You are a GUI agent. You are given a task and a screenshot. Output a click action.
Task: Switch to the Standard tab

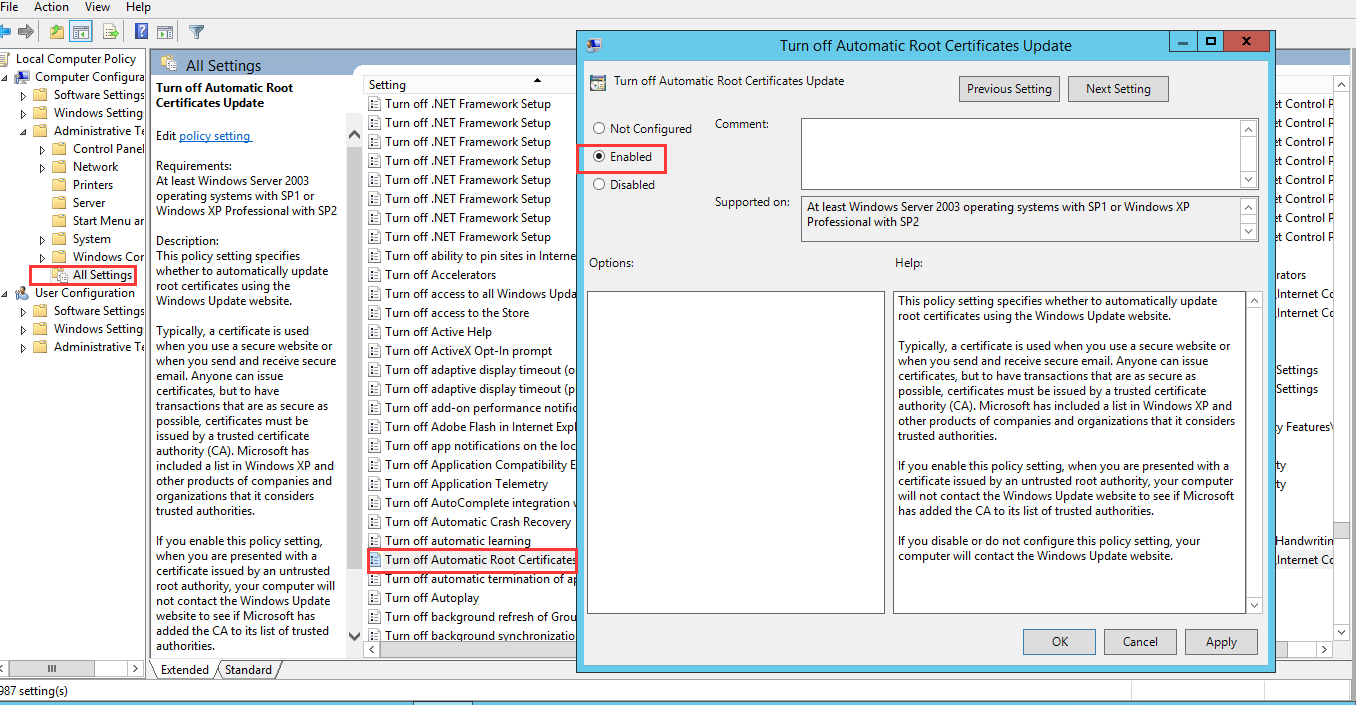[247, 669]
